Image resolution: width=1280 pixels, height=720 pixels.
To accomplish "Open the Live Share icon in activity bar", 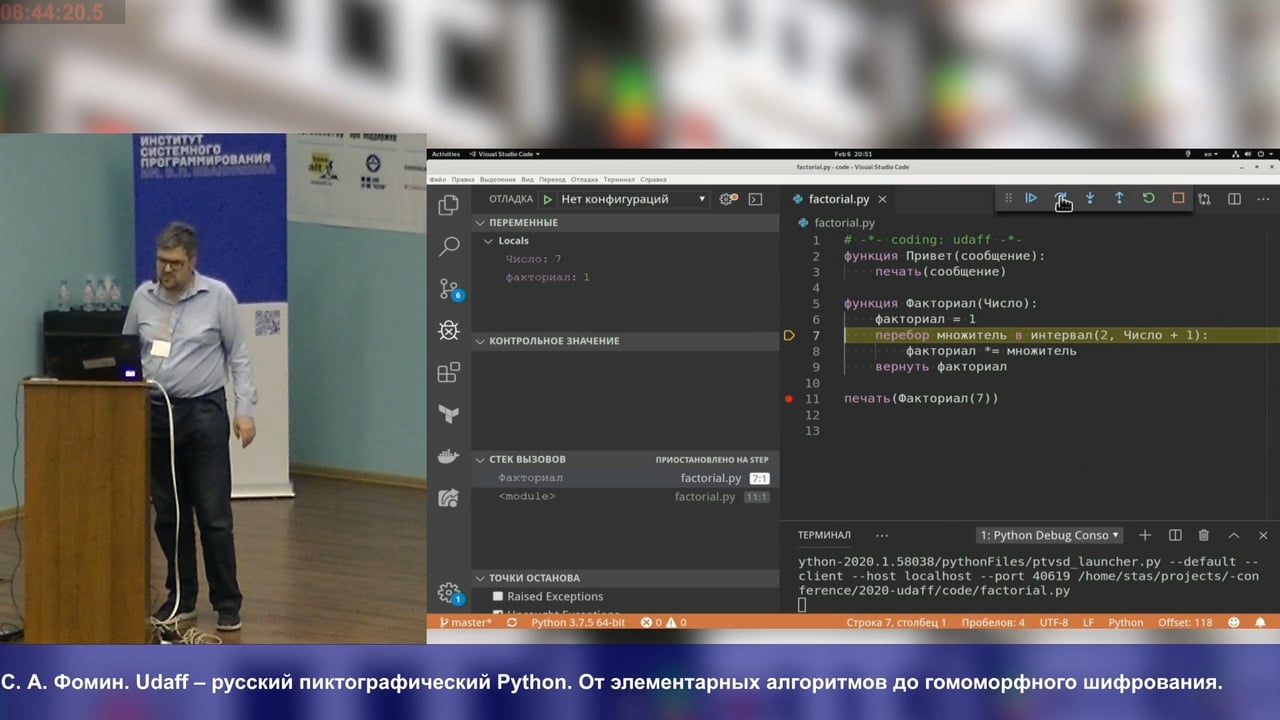I will [x=449, y=498].
